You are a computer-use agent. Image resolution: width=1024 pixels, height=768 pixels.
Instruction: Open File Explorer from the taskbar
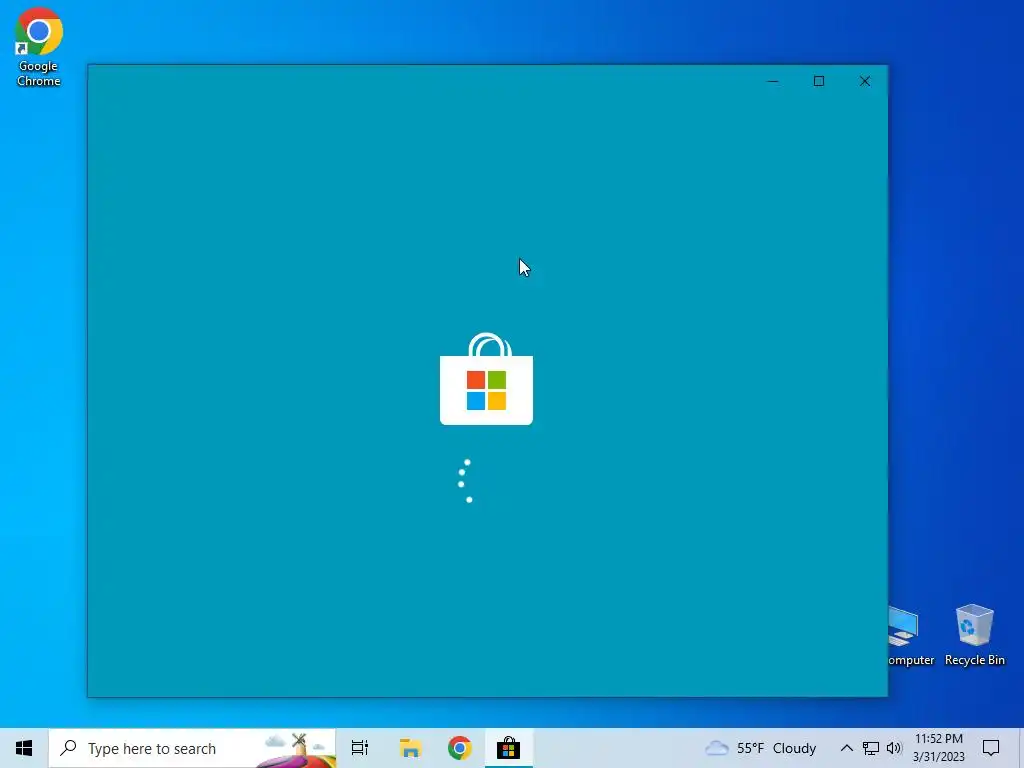coord(410,748)
